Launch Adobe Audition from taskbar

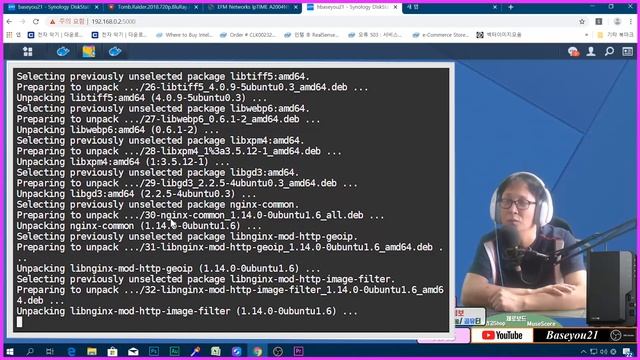(x=174, y=351)
